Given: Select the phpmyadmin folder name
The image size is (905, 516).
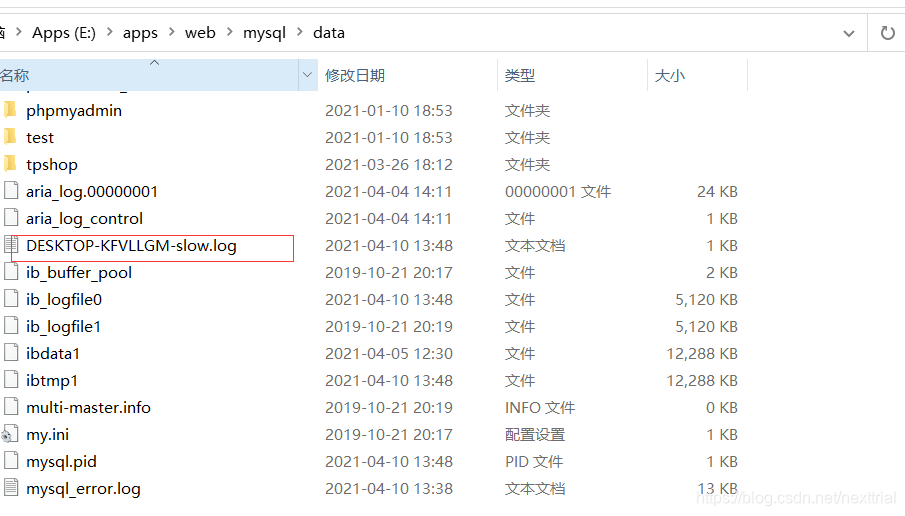Looking at the screenshot, I should coord(74,111).
